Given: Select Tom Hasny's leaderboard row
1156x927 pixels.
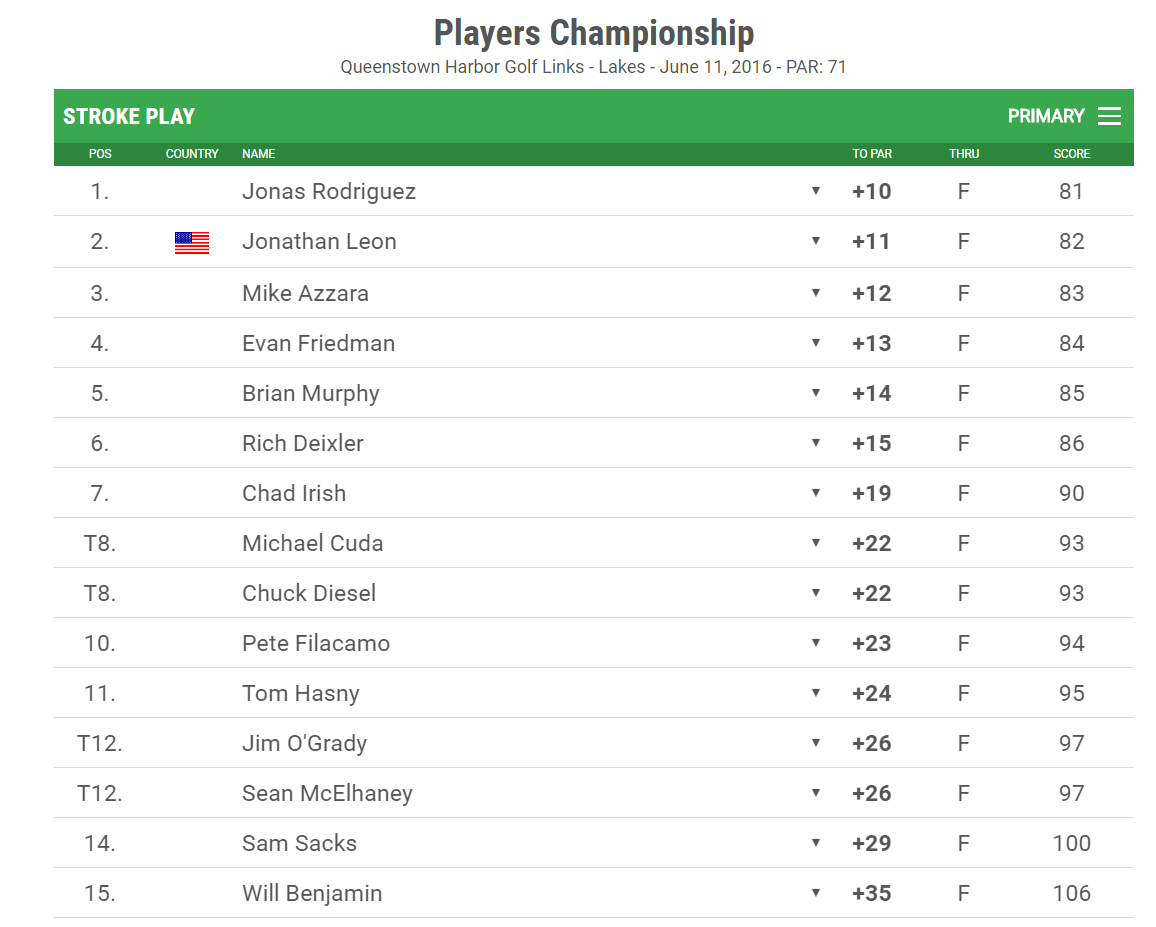Looking at the screenshot, I should coord(593,693).
